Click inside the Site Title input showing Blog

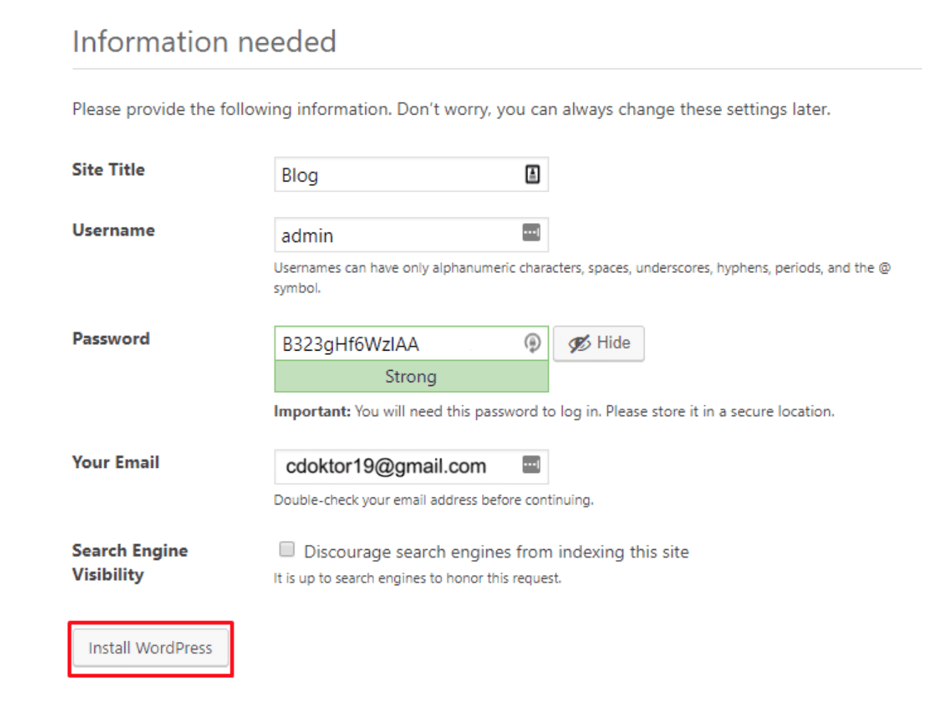pyautogui.click(x=400, y=174)
